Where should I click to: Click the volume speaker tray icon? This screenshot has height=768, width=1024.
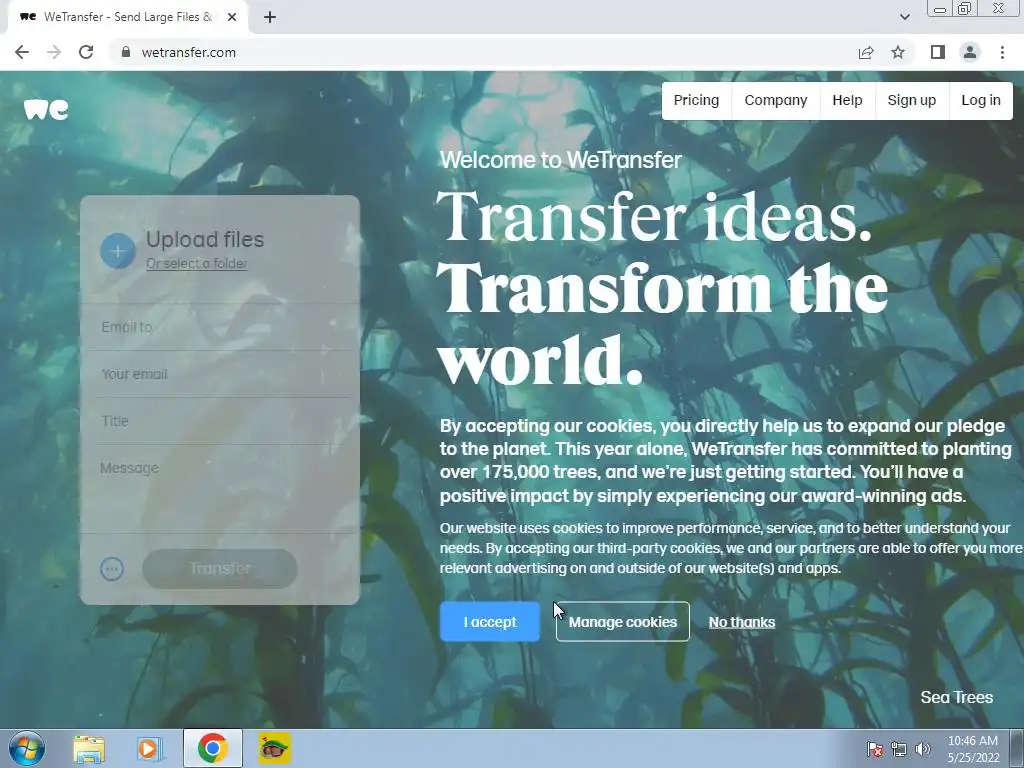click(923, 749)
